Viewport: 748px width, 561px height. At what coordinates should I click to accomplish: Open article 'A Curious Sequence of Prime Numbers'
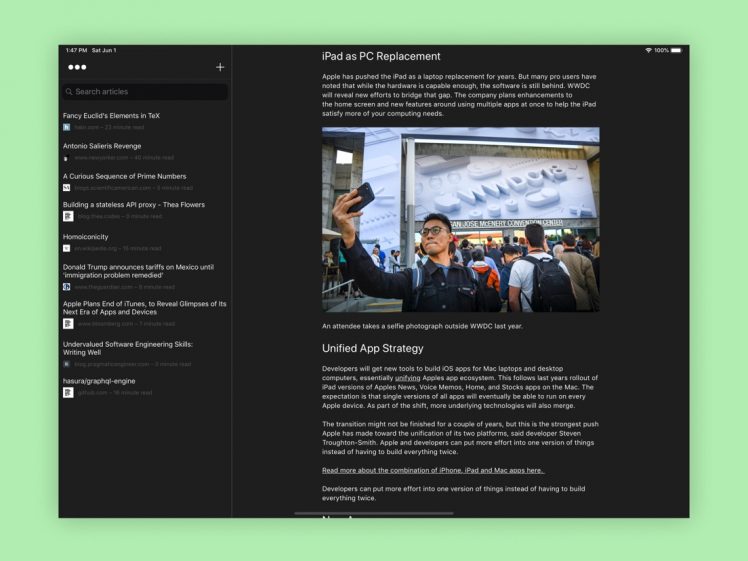[124, 176]
